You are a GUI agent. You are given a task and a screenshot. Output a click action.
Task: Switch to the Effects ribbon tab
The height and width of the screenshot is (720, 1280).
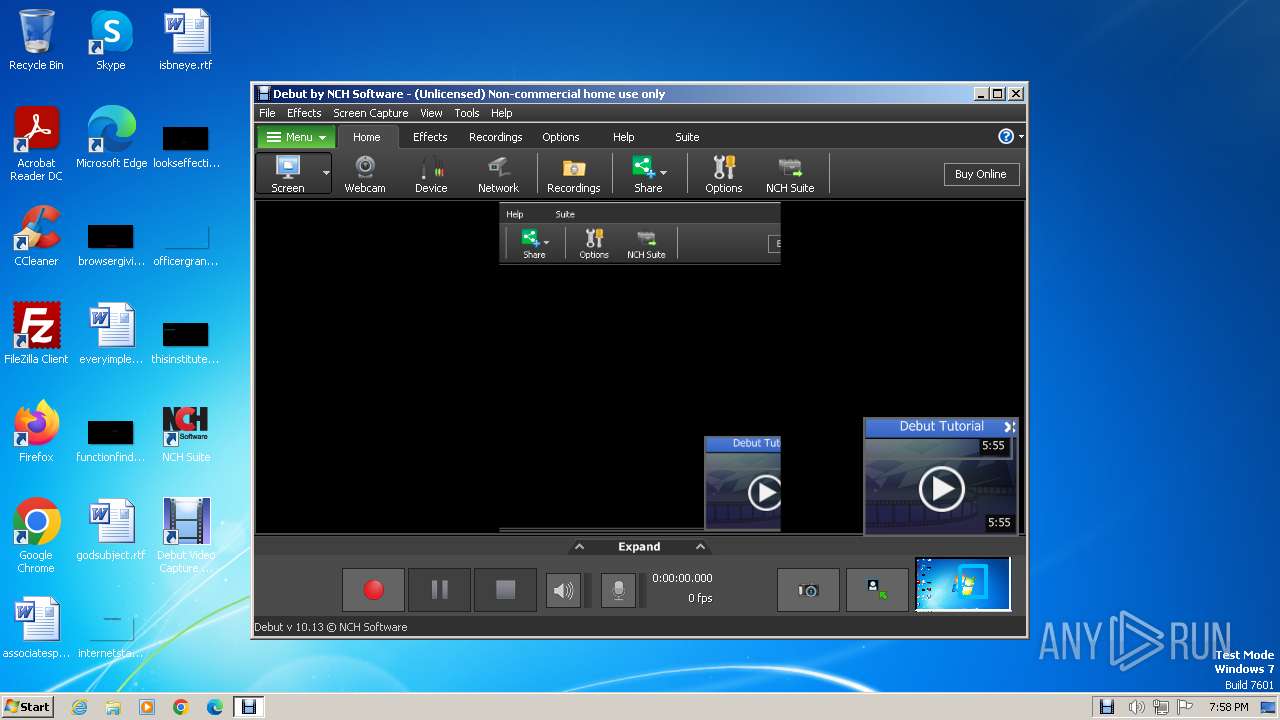(x=430, y=137)
